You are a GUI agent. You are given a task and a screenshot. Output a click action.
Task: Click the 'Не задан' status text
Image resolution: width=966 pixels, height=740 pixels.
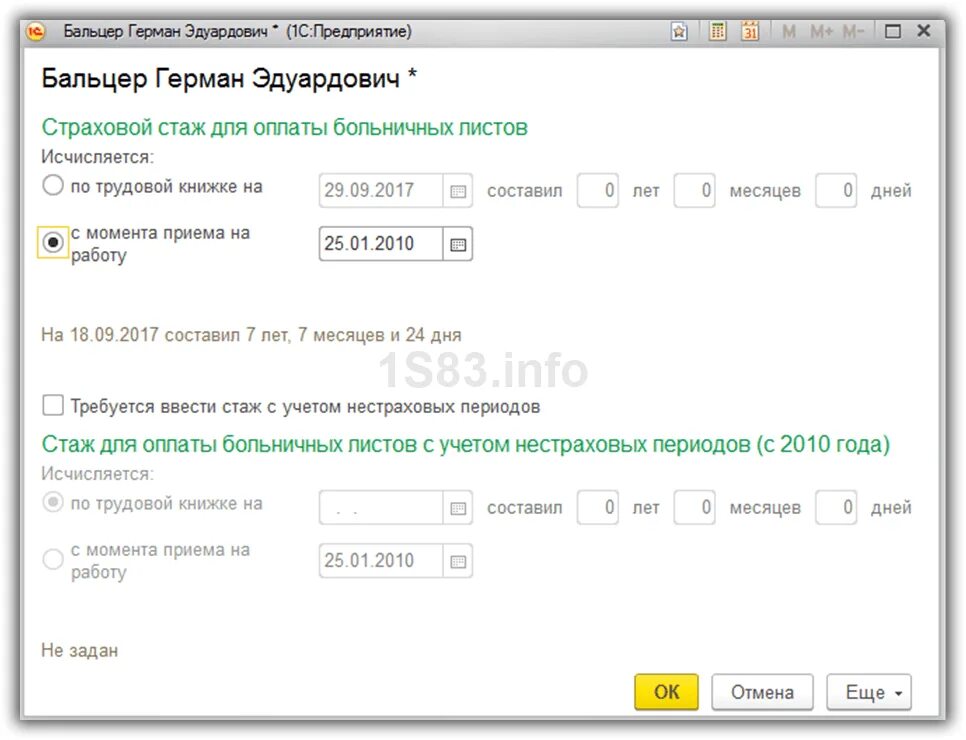pyautogui.click(x=79, y=651)
